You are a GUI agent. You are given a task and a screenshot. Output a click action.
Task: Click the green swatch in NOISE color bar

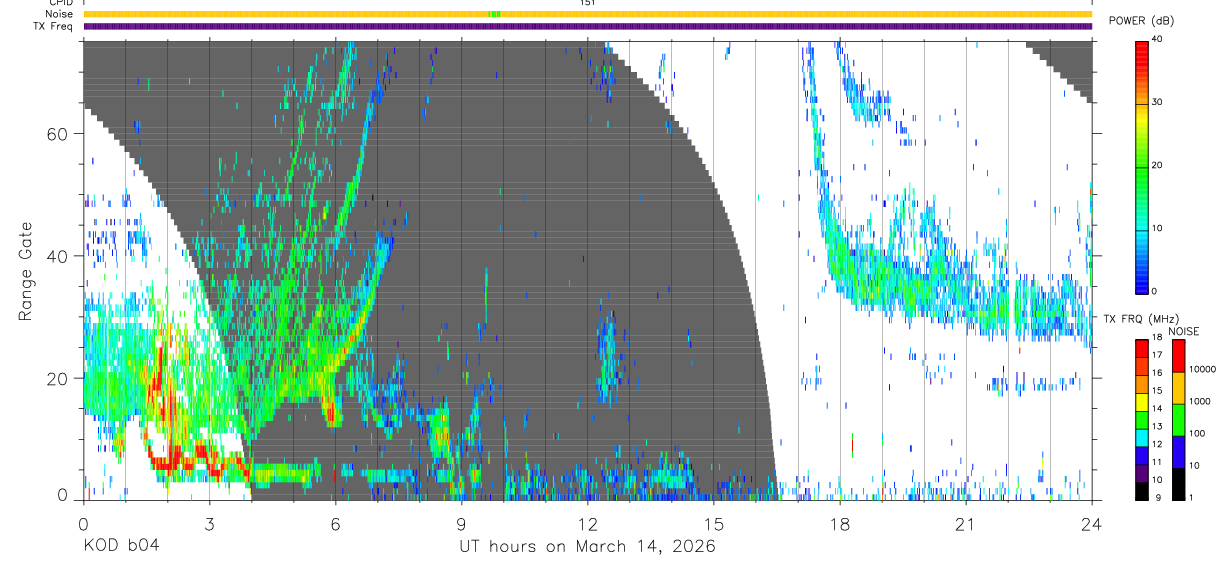pyautogui.click(x=1178, y=420)
